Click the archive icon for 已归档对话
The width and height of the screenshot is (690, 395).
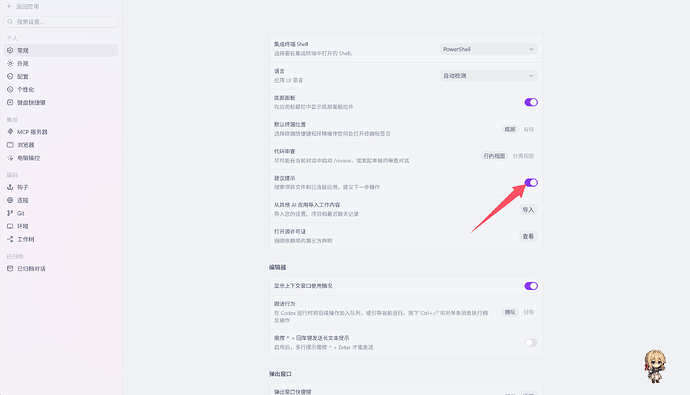coord(10,268)
